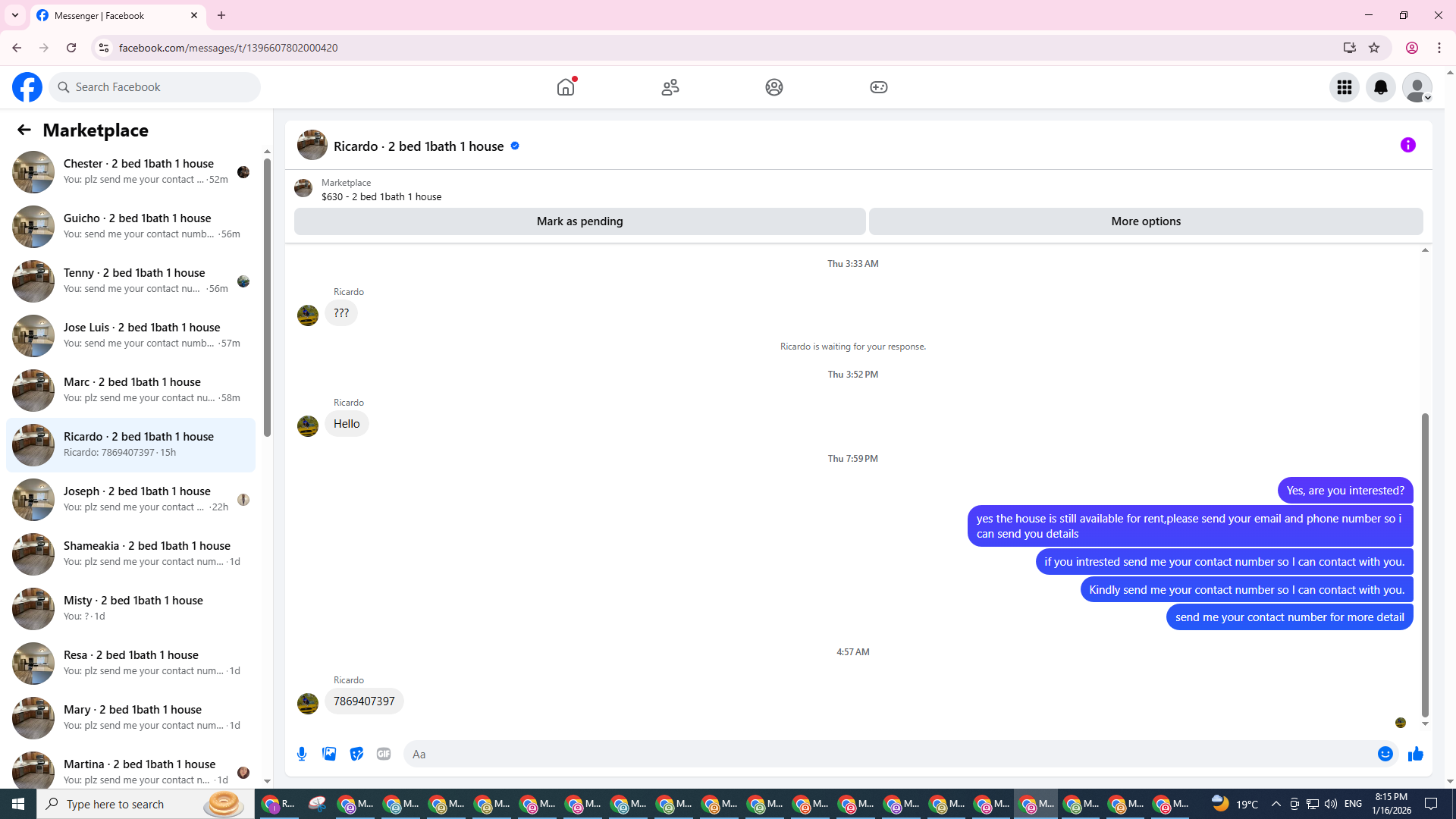Viewport: 1456px width, 819px height.
Task: Expand the account profile menu
Action: click(1417, 87)
